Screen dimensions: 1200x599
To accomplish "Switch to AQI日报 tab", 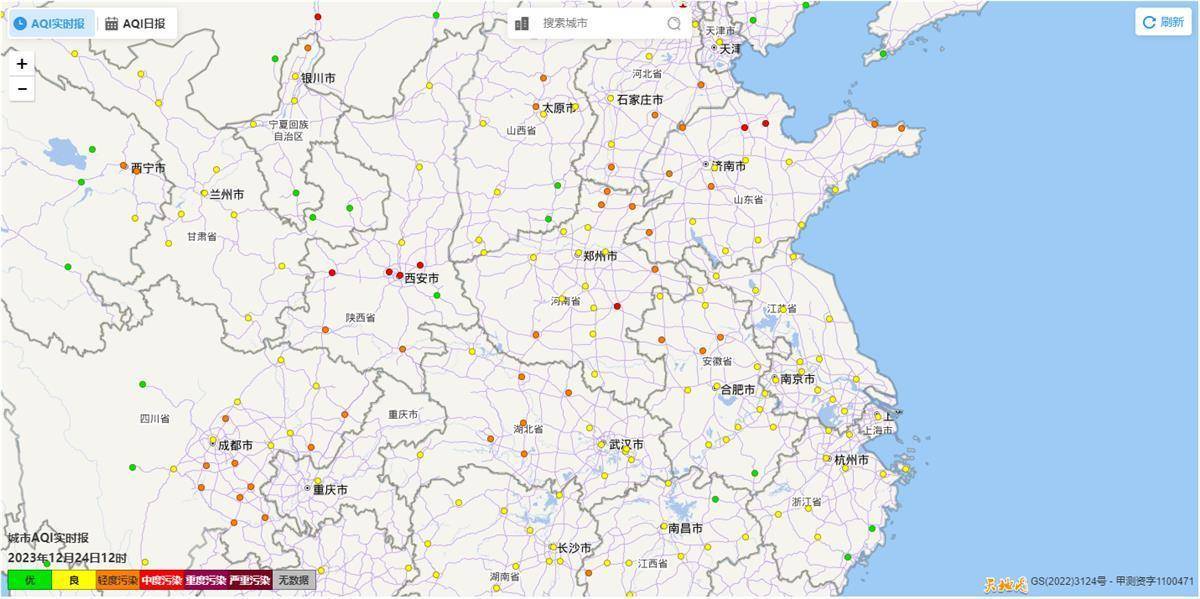I will click(136, 23).
